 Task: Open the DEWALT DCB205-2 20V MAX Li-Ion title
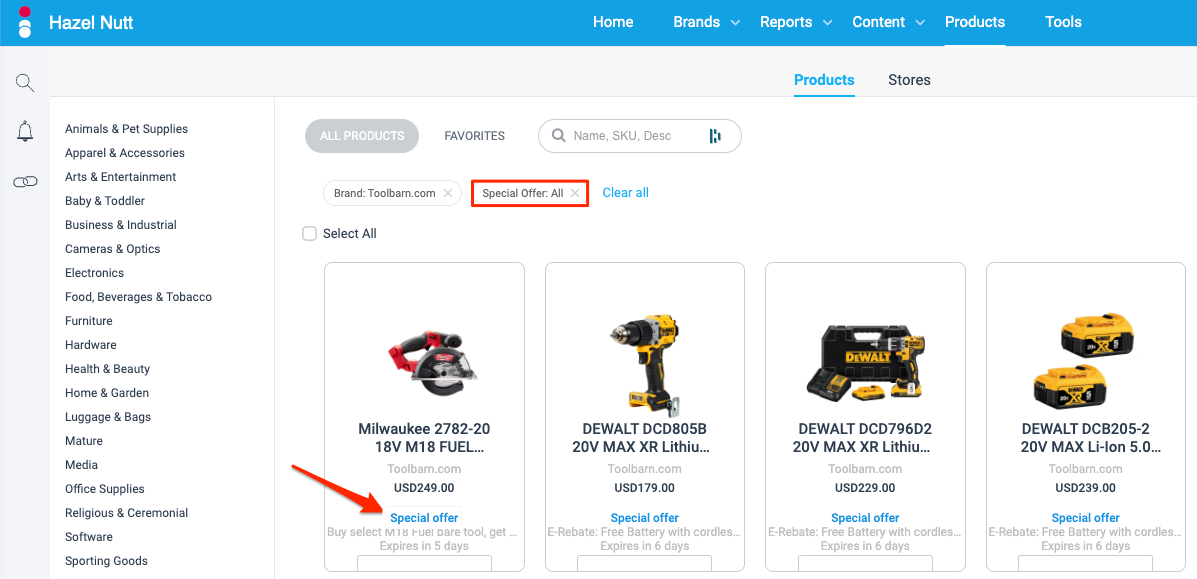tap(1086, 438)
